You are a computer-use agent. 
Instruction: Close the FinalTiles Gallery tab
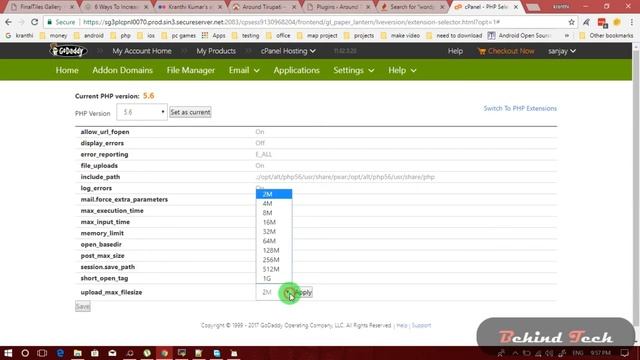click(x=72, y=7)
